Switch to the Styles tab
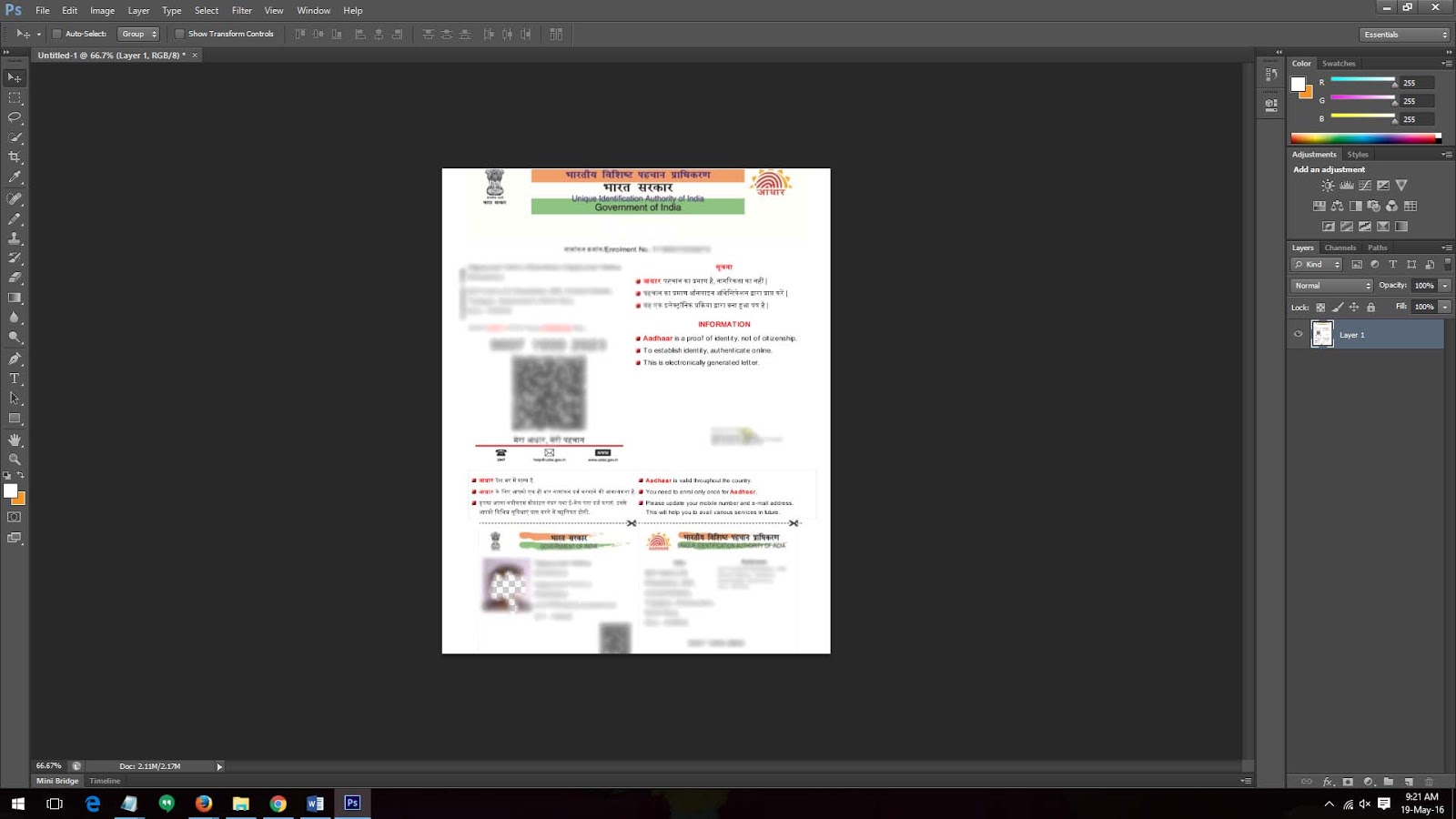Screen dimensions: 1456x819 tap(1358, 155)
